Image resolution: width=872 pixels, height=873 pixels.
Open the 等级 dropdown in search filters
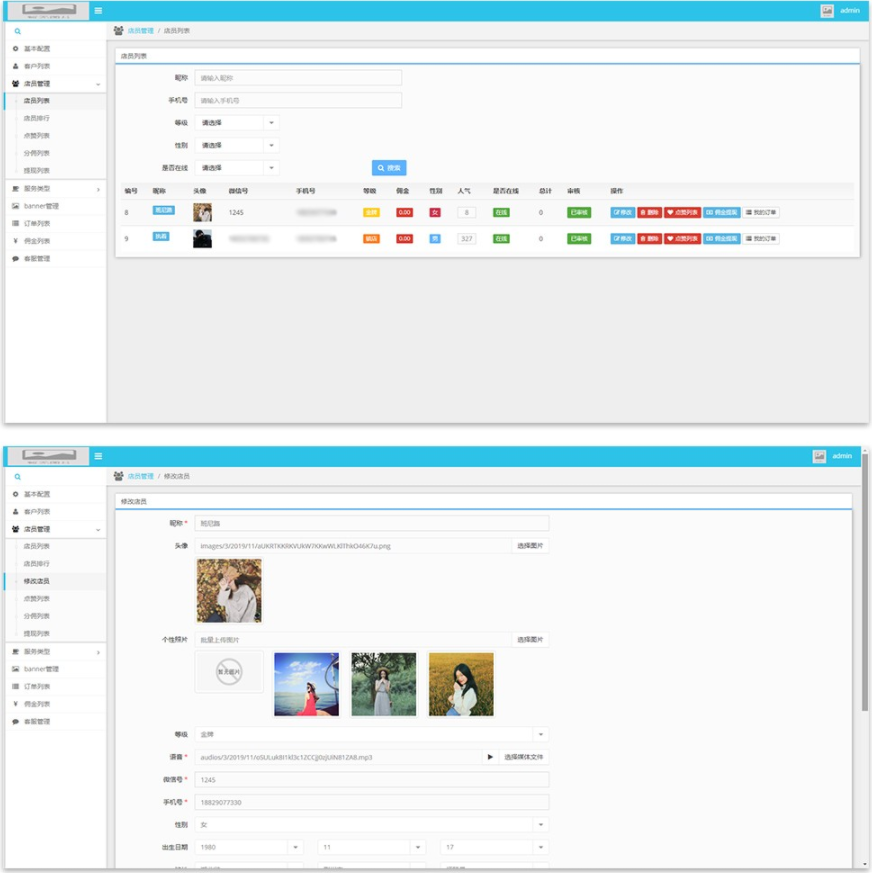236,123
